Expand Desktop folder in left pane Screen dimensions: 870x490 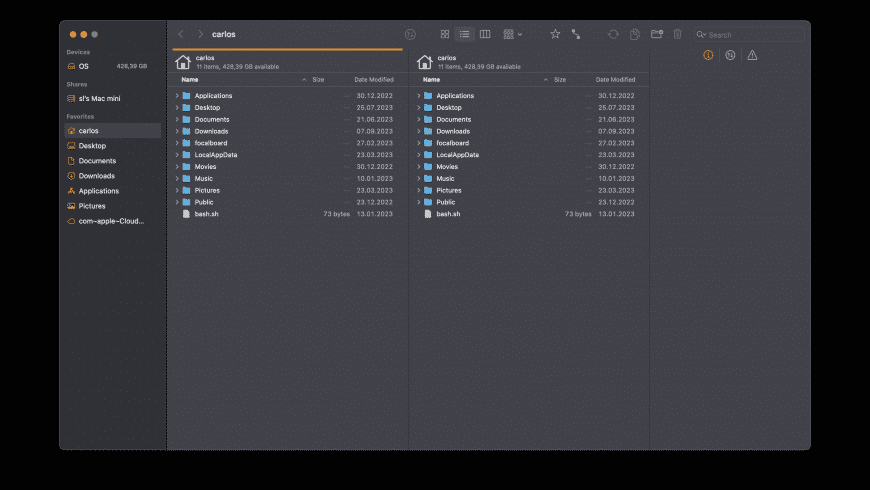click(x=177, y=107)
